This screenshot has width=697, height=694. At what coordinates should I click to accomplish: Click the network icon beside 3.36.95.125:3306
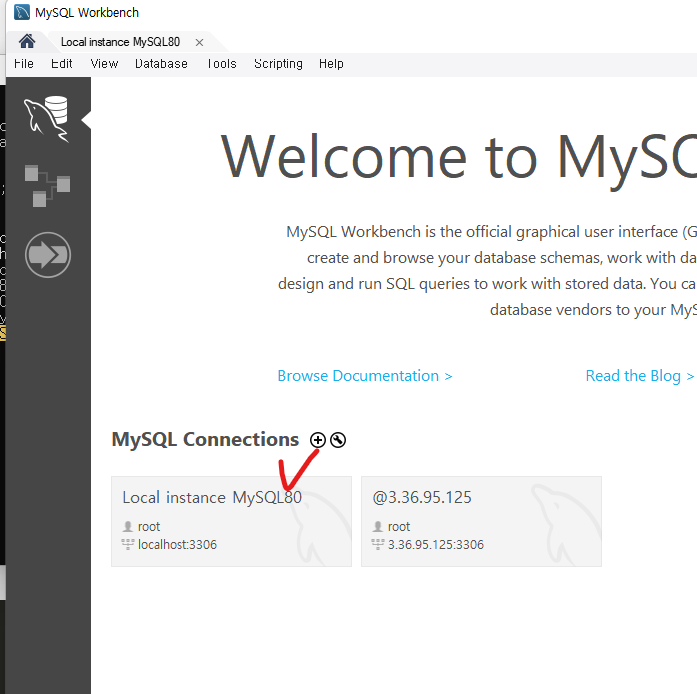377,544
